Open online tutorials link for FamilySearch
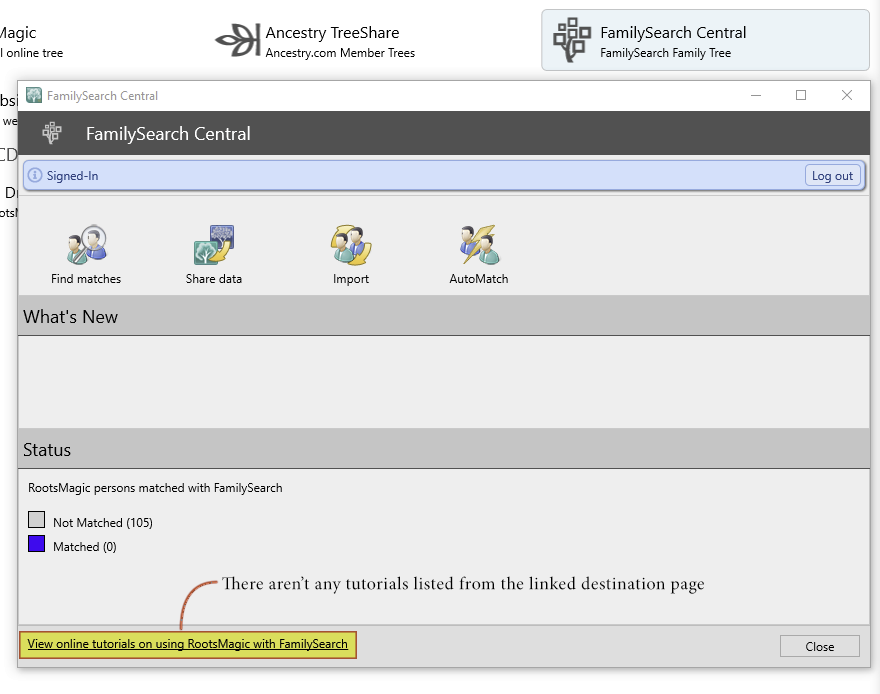The width and height of the screenshot is (880, 694). pyautogui.click(x=187, y=644)
